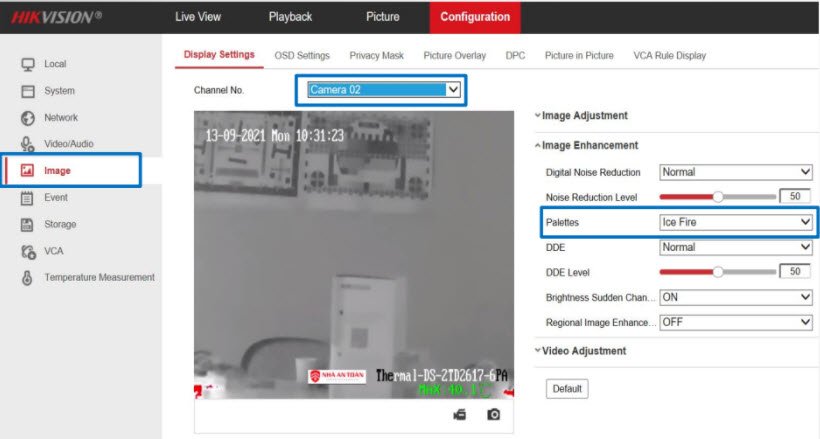
Task: Click the System icon in sidebar
Action: 28,91
